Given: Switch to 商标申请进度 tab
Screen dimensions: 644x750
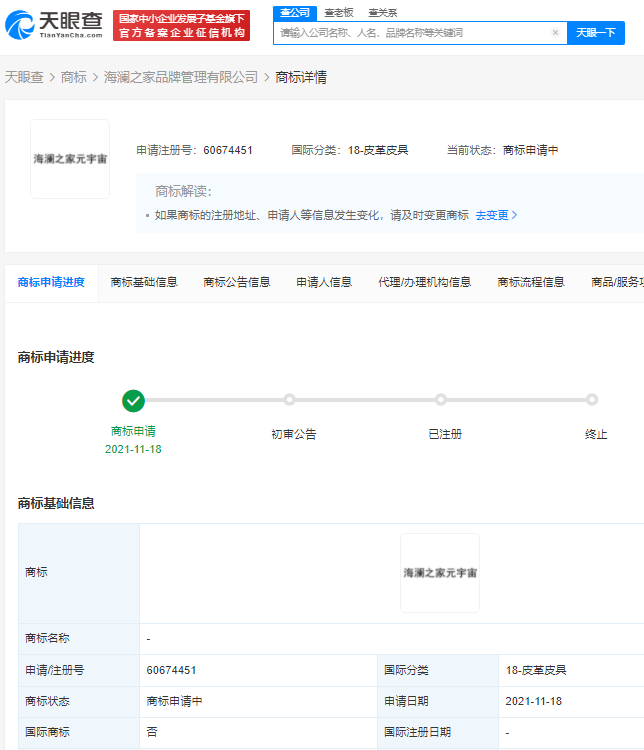Looking at the screenshot, I should pyautogui.click(x=51, y=282).
